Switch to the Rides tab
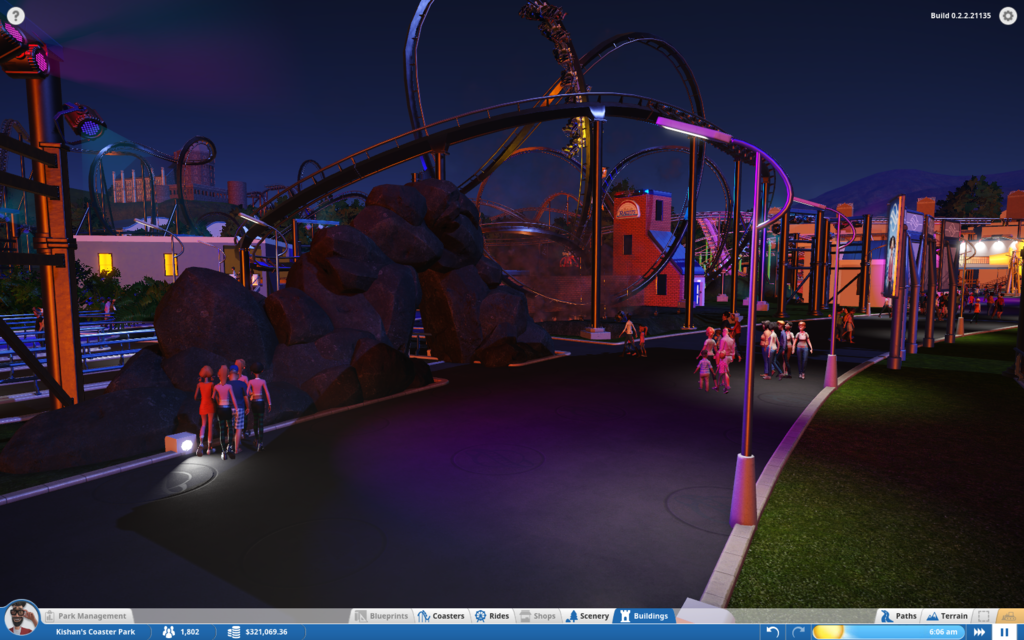This screenshot has width=1024, height=640. click(492, 616)
